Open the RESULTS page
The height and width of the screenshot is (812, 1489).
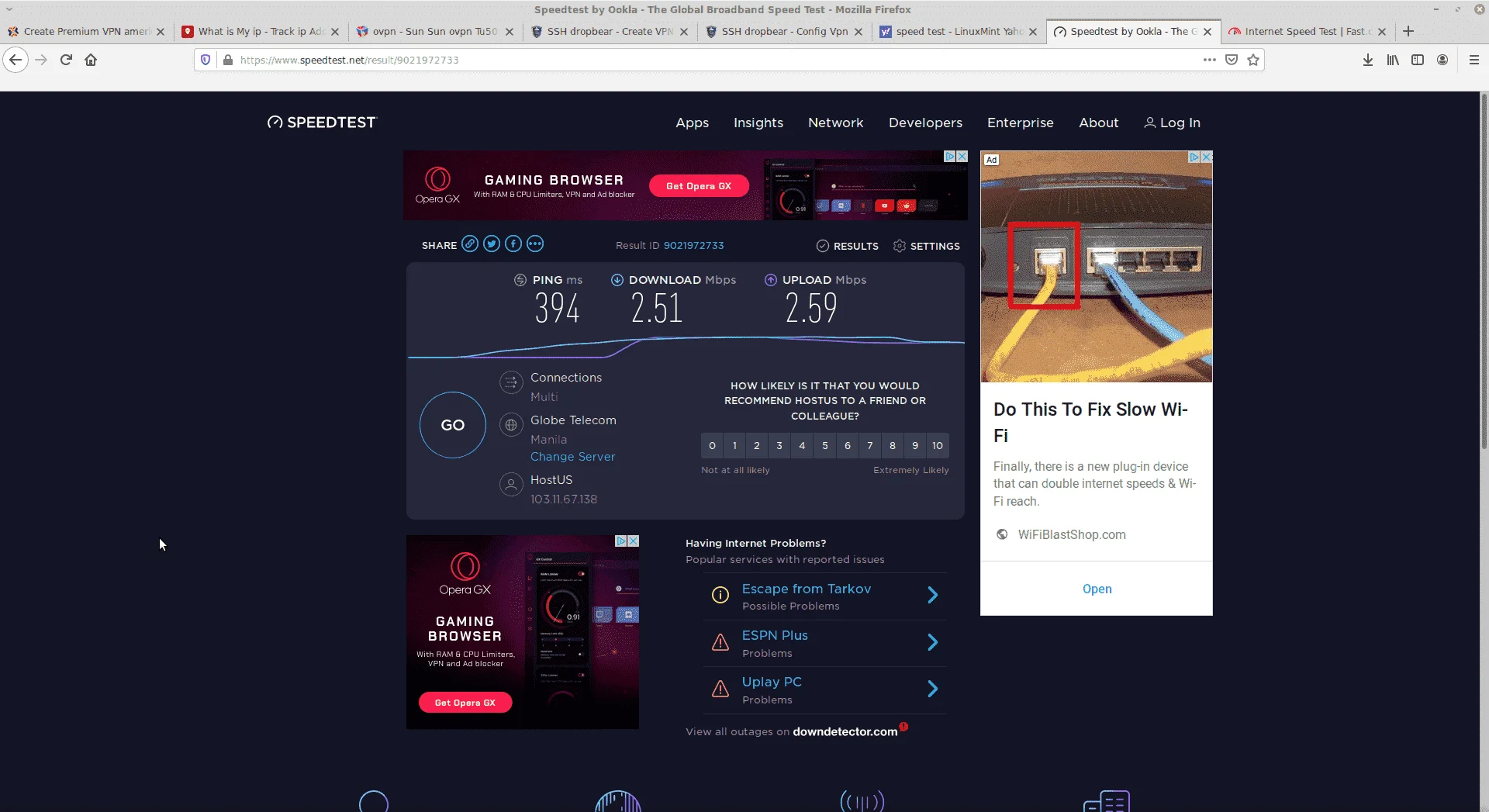(x=847, y=246)
